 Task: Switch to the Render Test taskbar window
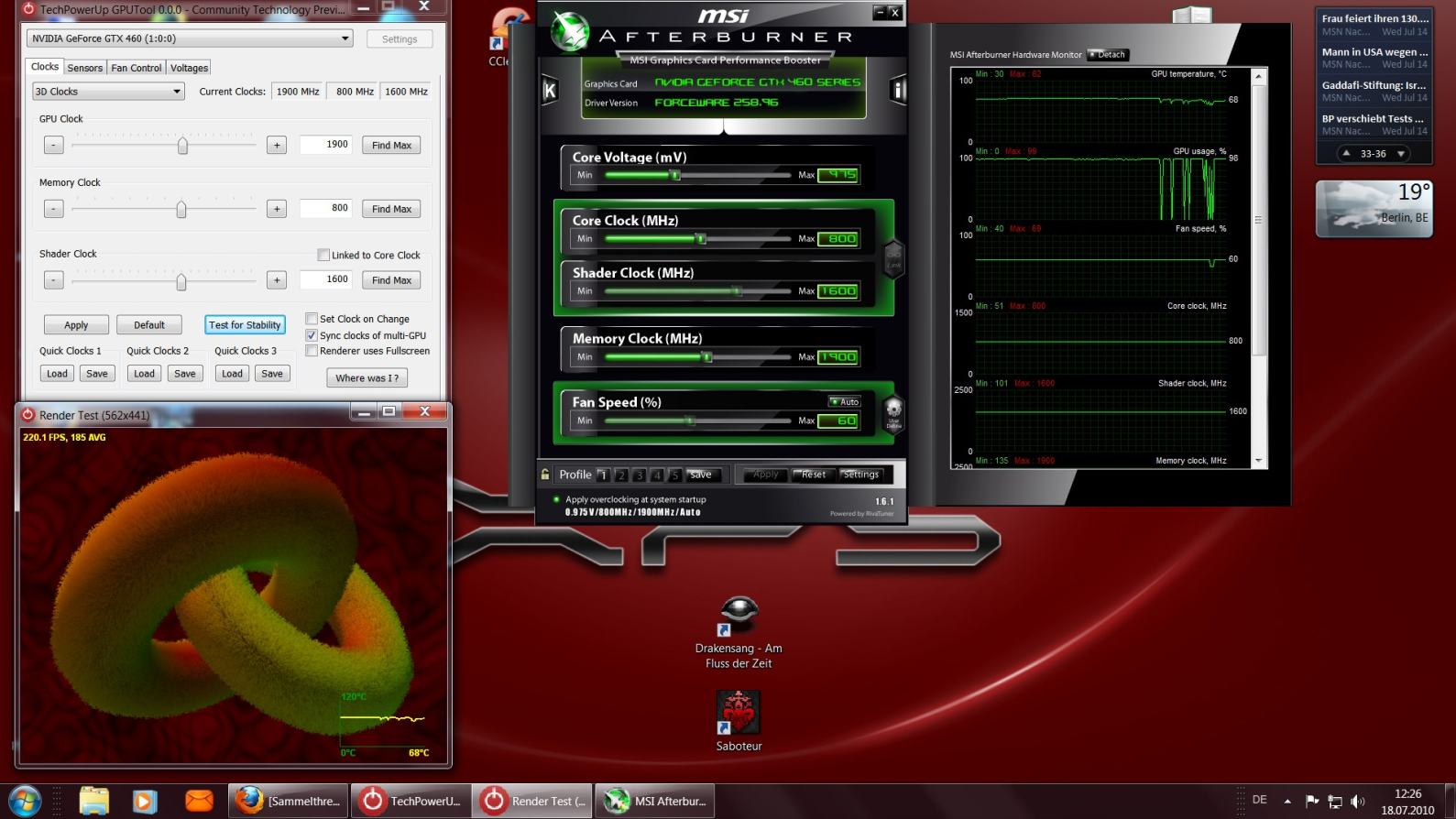[533, 801]
